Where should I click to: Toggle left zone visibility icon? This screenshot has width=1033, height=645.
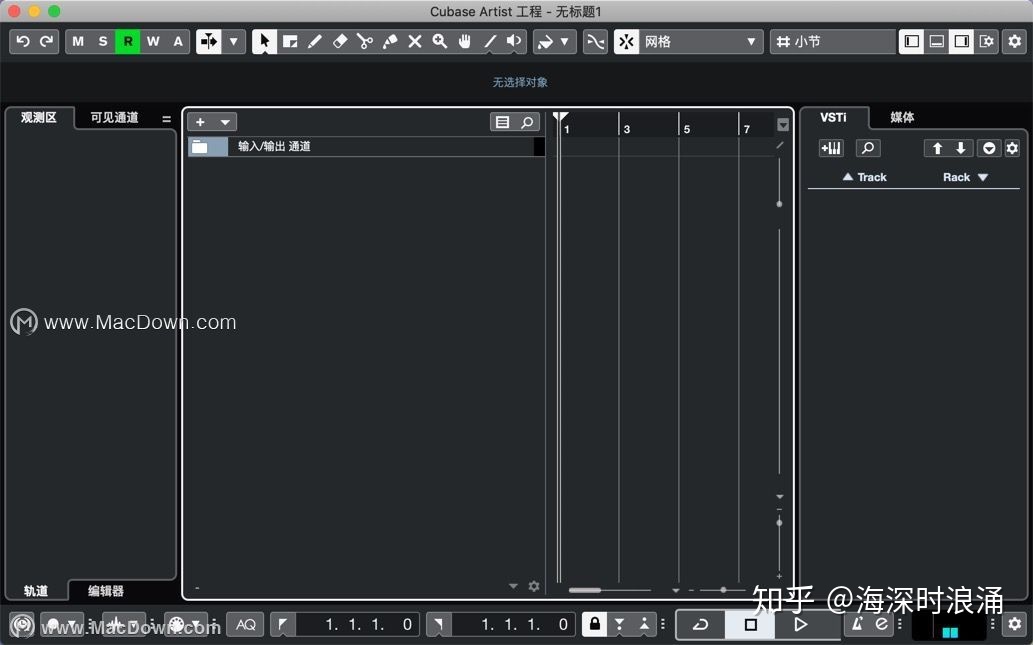pyautogui.click(x=912, y=42)
